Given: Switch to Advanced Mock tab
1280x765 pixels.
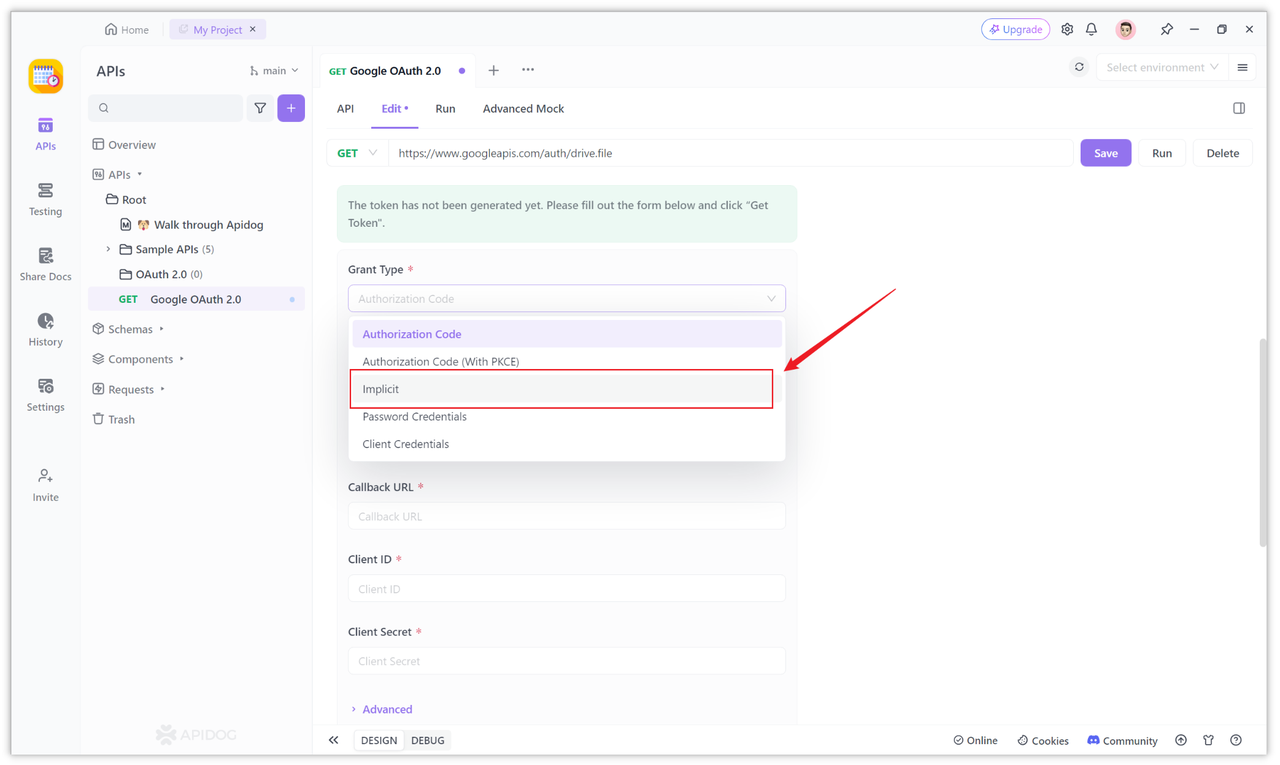Looking at the screenshot, I should [x=523, y=108].
